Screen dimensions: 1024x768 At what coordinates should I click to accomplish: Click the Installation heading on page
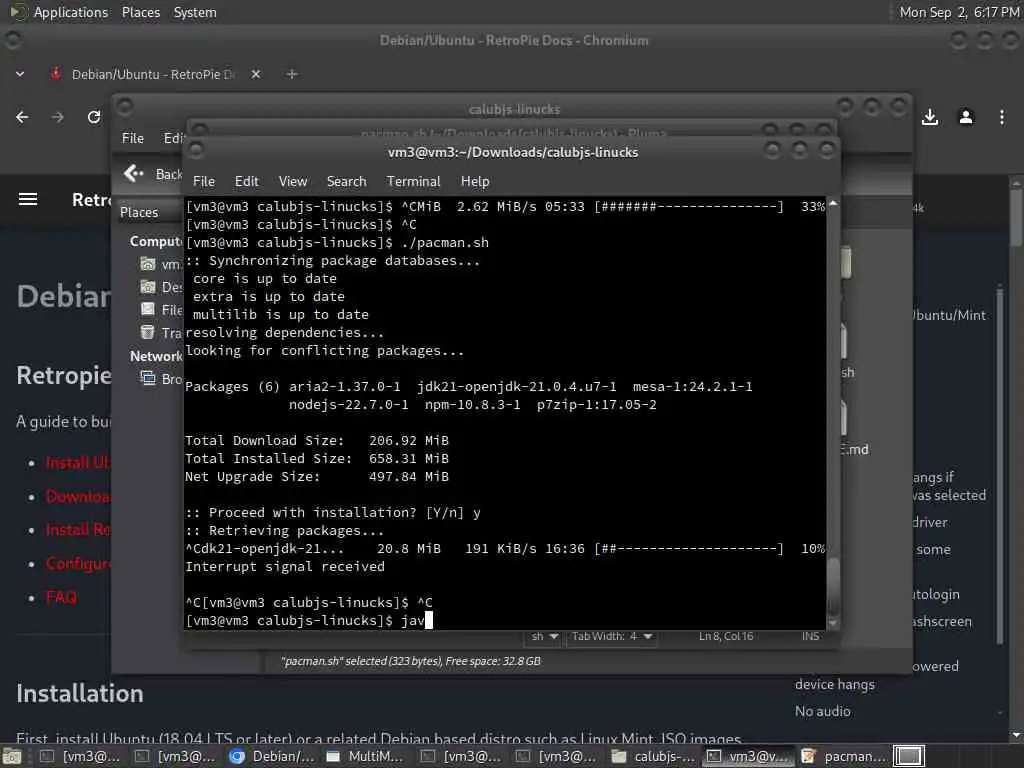pyautogui.click(x=80, y=694)
